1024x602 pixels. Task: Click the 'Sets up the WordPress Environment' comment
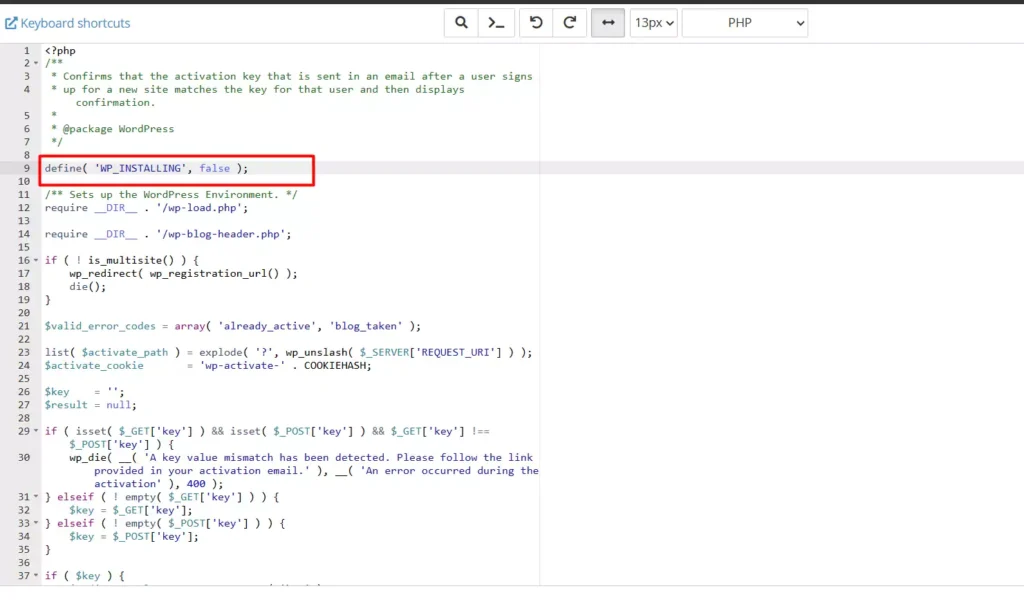(171, 195)
